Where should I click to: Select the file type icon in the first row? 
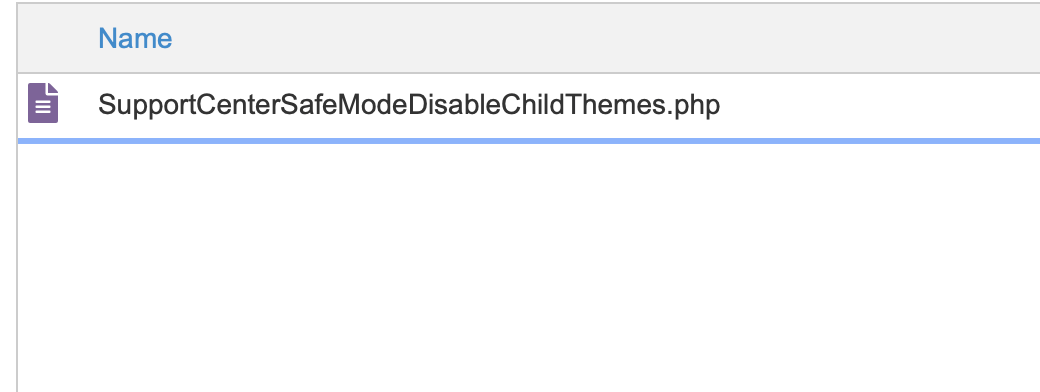pos(43,103)
